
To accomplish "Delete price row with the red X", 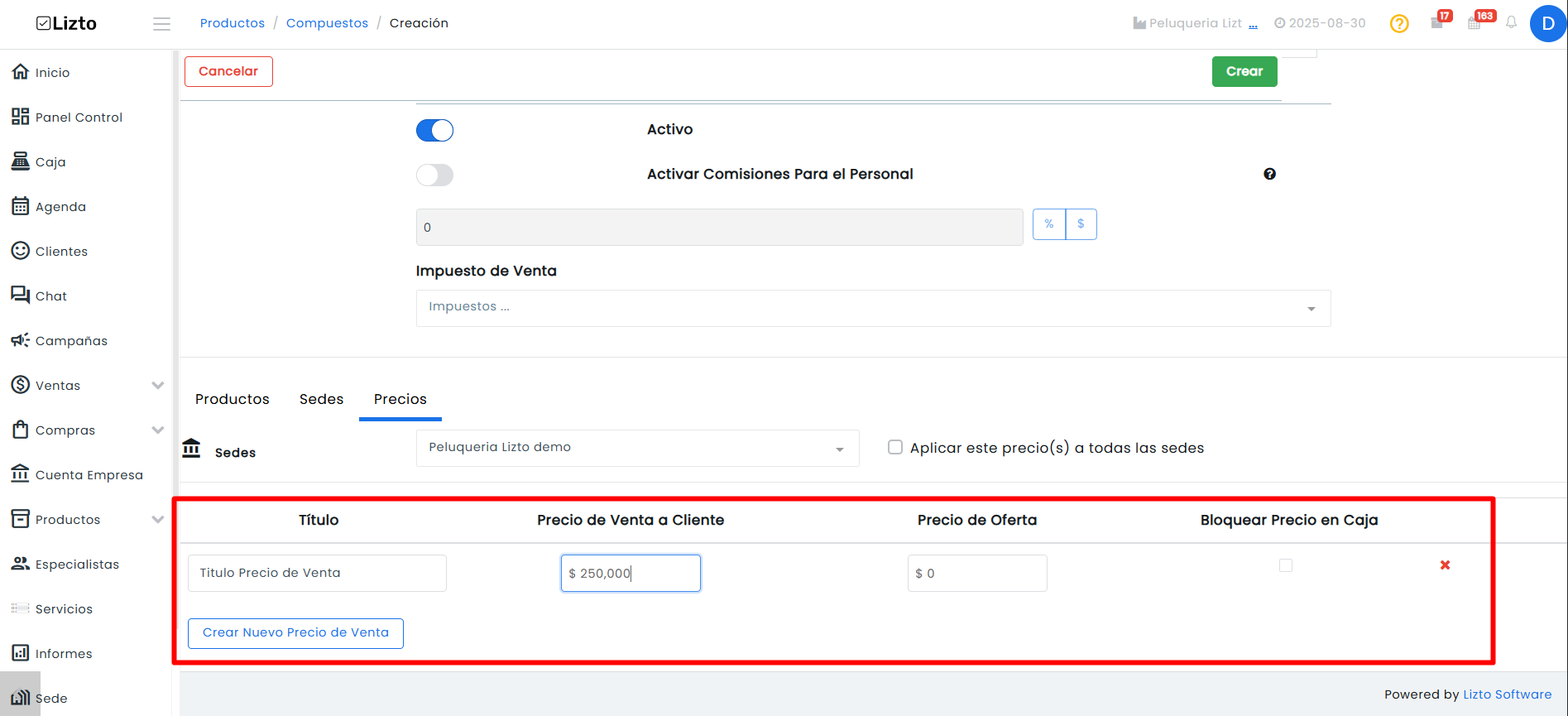I will (x=1445, y=565).
